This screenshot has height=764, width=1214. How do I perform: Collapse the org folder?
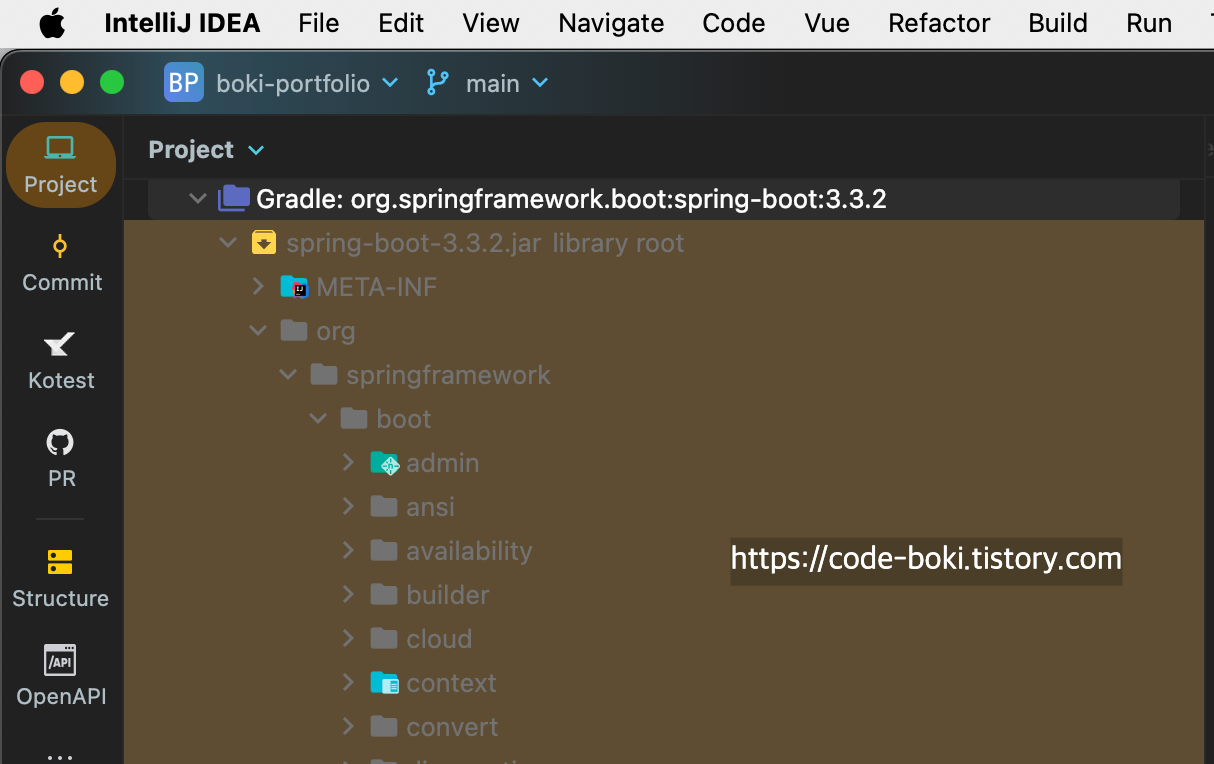258,331
